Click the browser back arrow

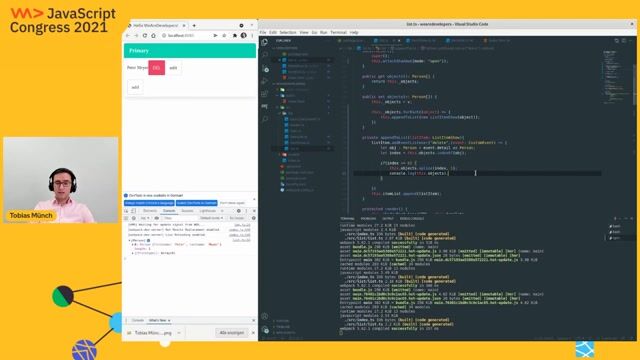tap(128, 36)
